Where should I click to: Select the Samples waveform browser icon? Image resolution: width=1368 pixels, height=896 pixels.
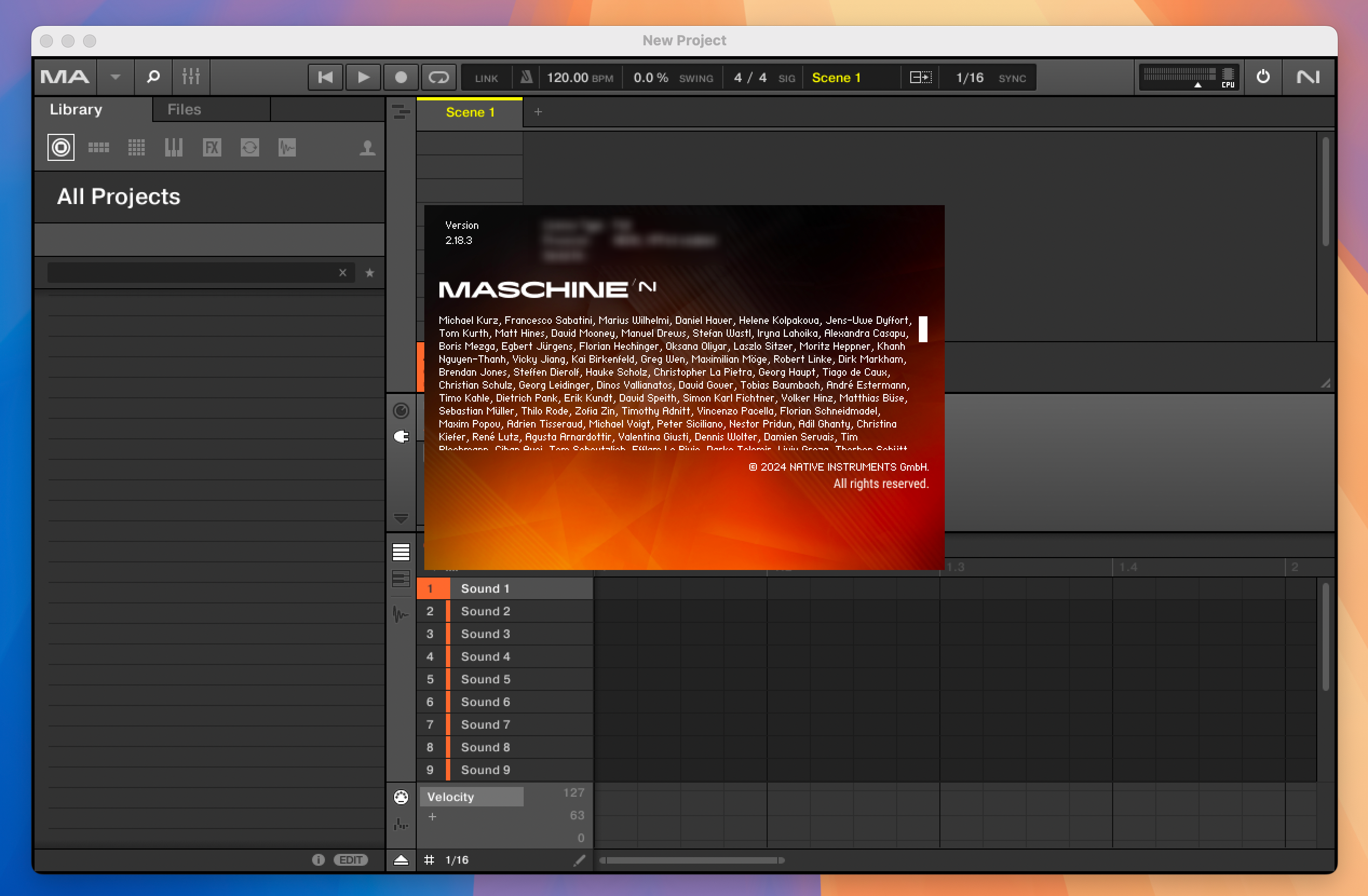click(x=287, y=148)
